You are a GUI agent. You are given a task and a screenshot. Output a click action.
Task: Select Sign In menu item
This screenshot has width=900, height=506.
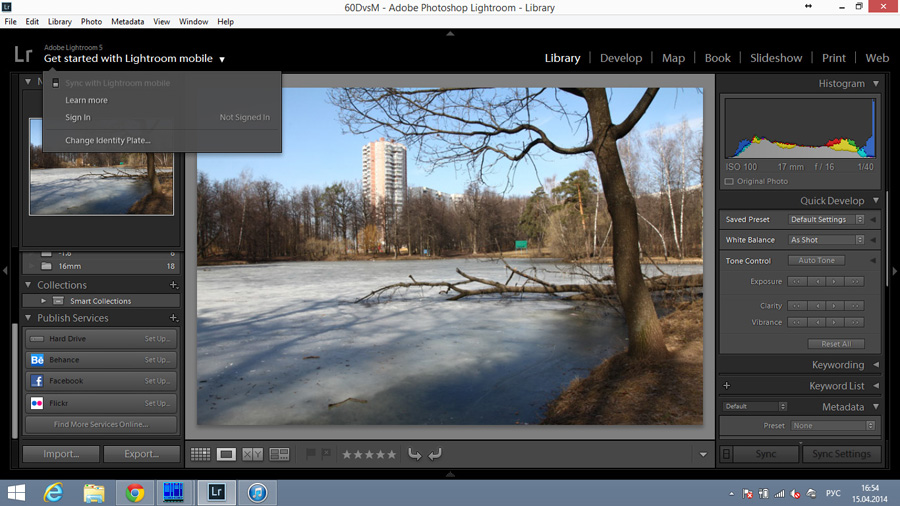(x=78, y=117)
